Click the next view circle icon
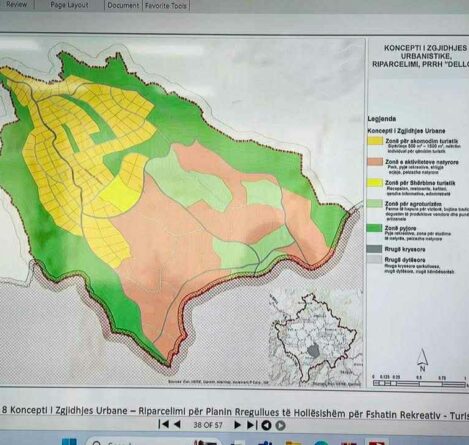 pos(281,426)
